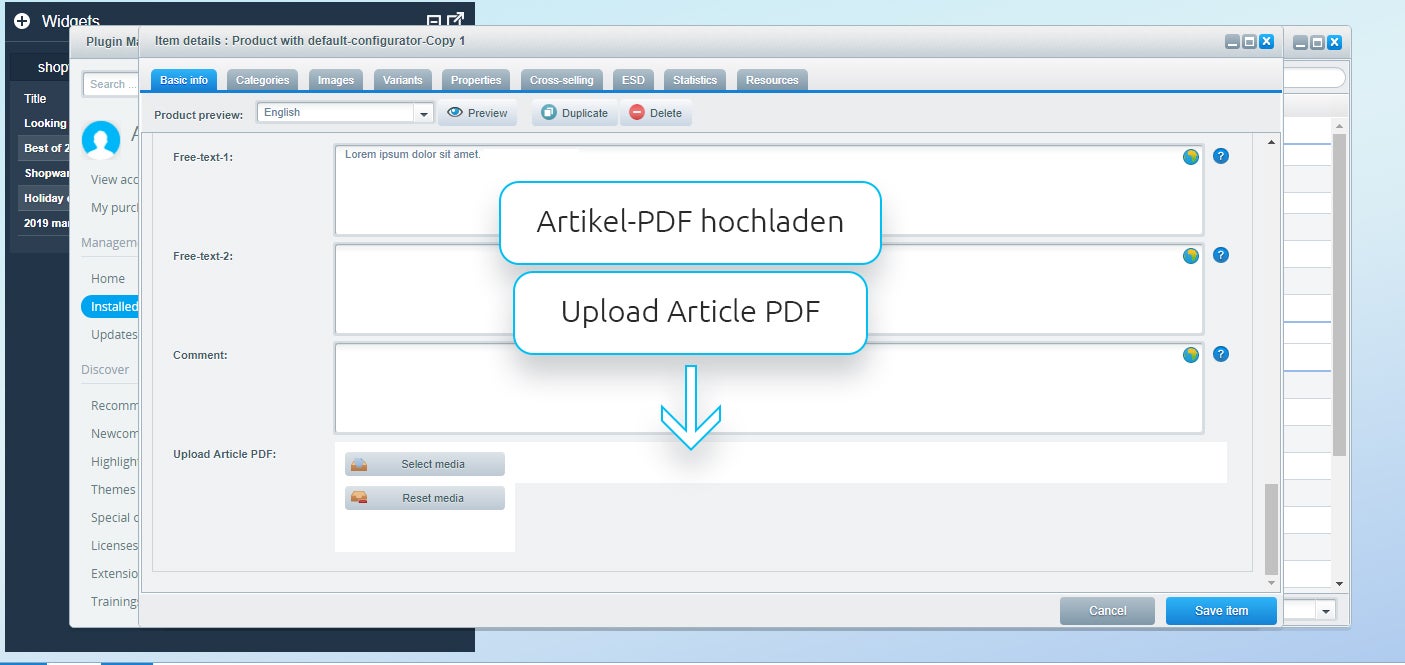Open the Product preview language dropdown
The width and height of the screenshot is (1405, 665).
pos(424,114)
